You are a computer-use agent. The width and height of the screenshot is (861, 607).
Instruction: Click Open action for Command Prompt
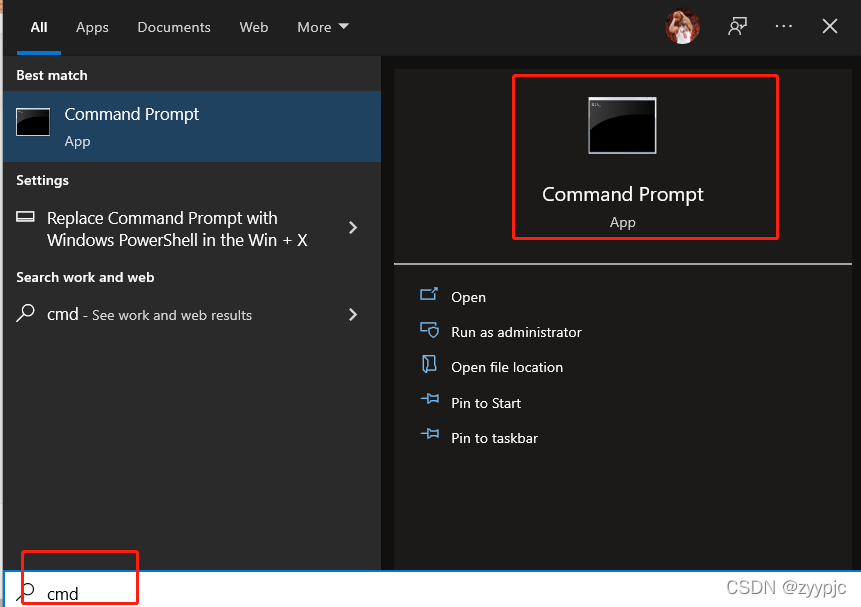tap(468, 297)
